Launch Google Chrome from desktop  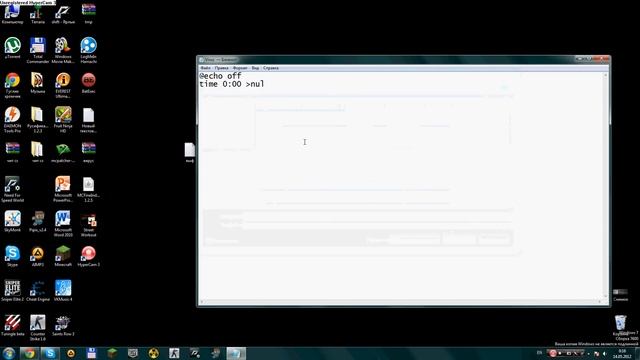pyautogui.click(x=12, y=85)
